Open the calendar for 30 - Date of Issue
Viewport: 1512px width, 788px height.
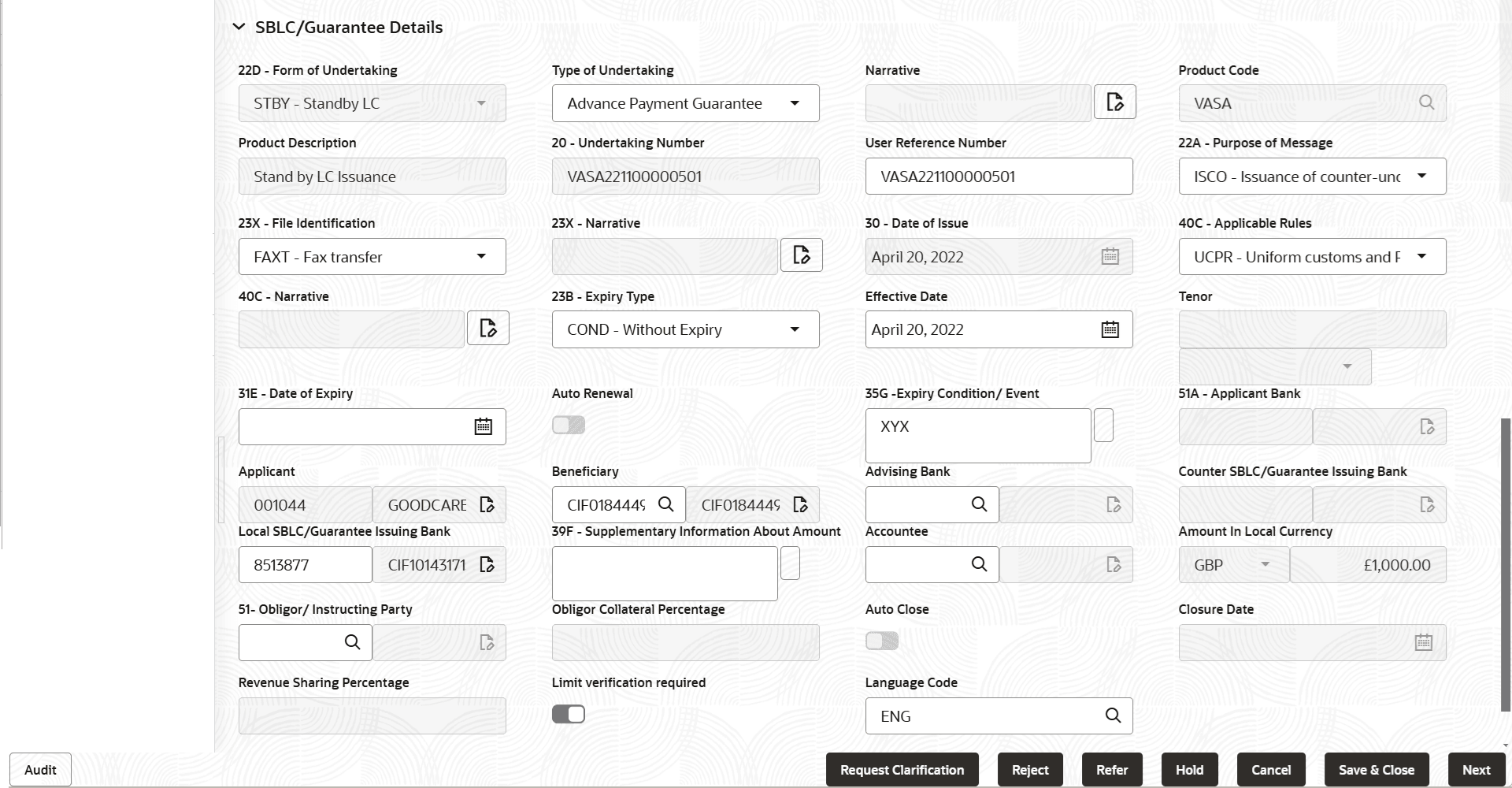pyautogui.click(x=1110, y=256)
